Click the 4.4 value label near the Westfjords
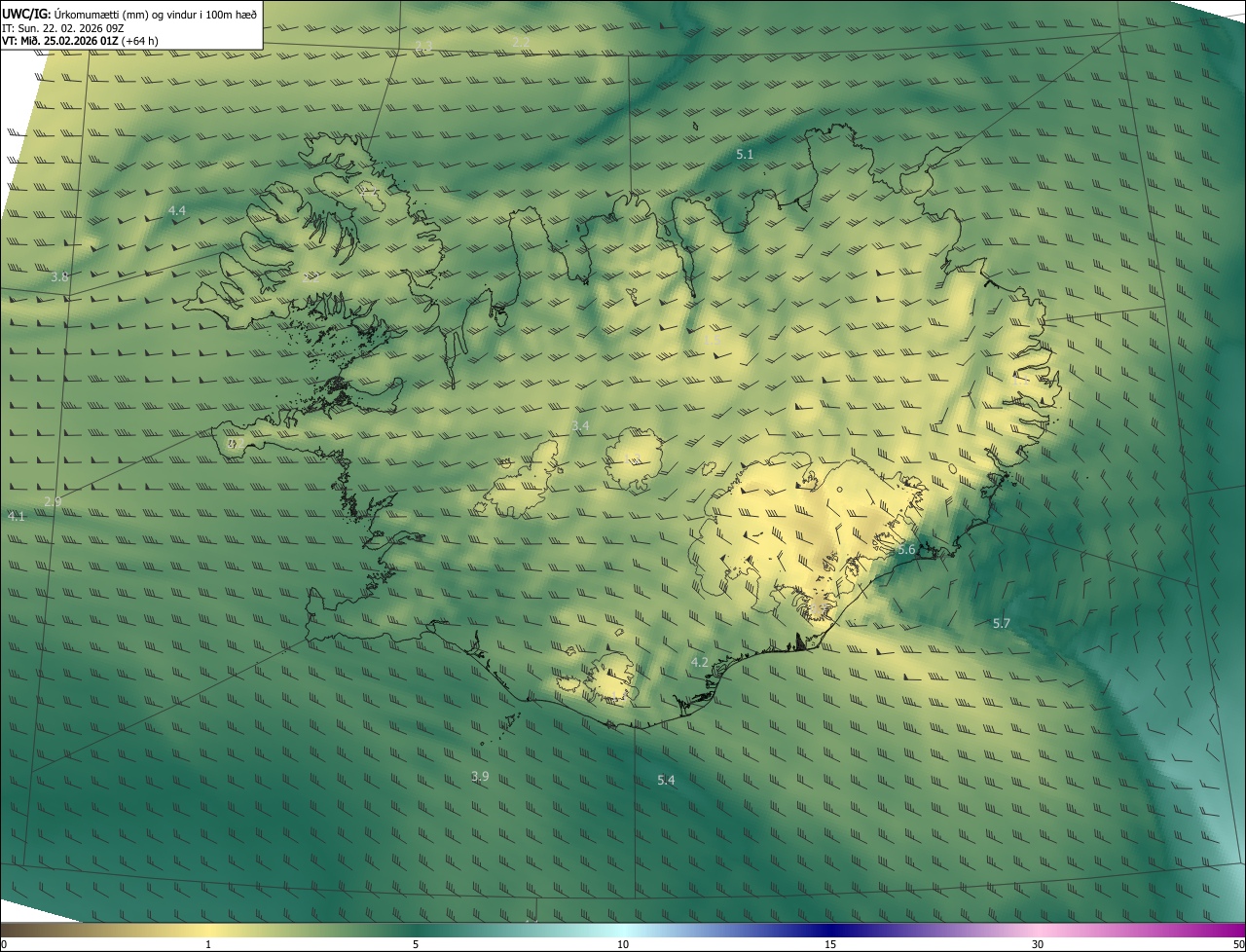1246x952 pixels. (x=177, y=210)
